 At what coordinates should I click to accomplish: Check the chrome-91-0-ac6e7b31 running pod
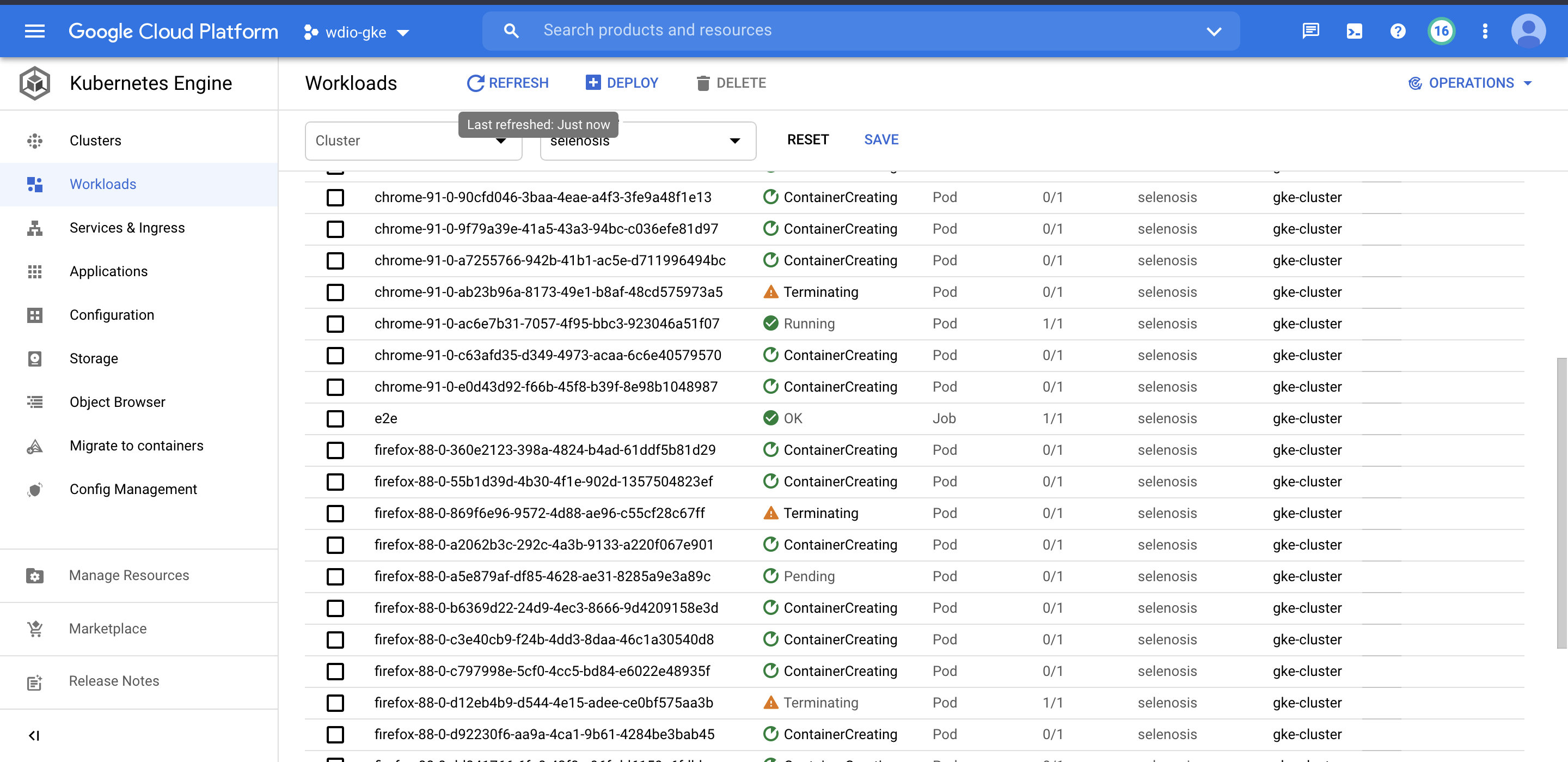tap(335, 324)
